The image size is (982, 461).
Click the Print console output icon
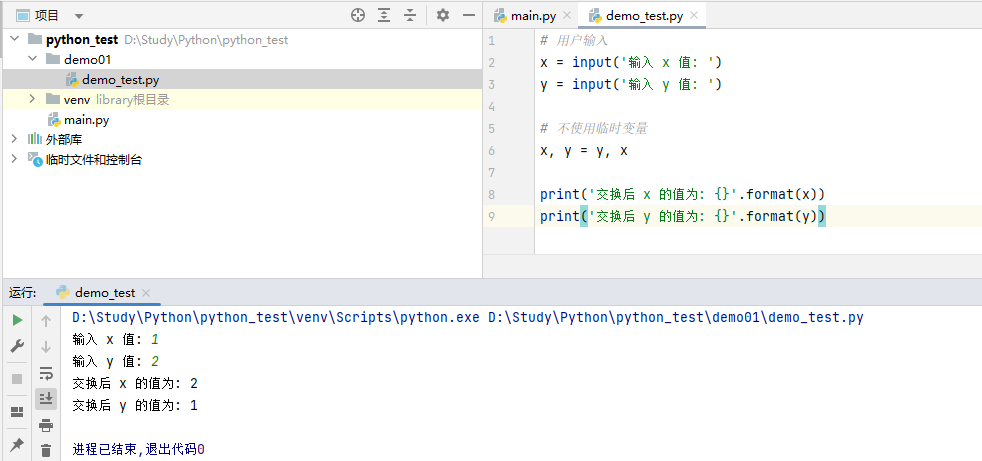(x=46, y=425)
